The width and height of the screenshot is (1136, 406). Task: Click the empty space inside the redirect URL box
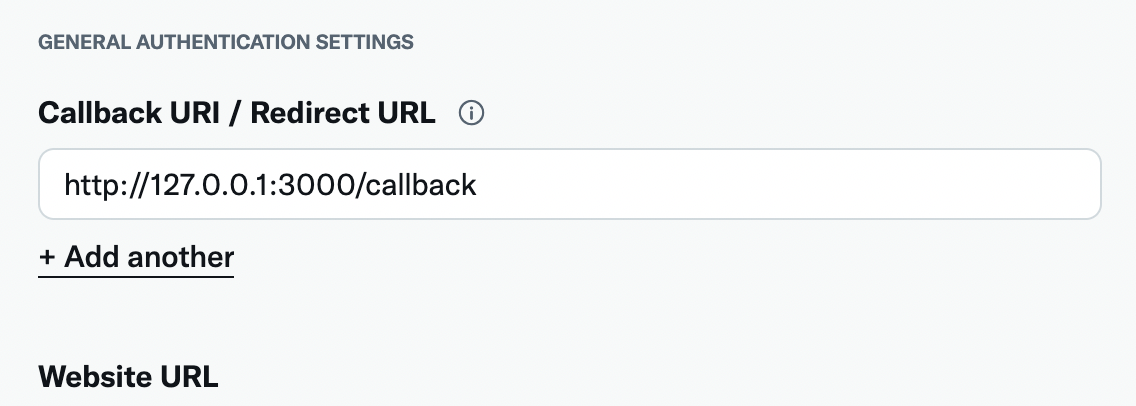pos(790,184)
